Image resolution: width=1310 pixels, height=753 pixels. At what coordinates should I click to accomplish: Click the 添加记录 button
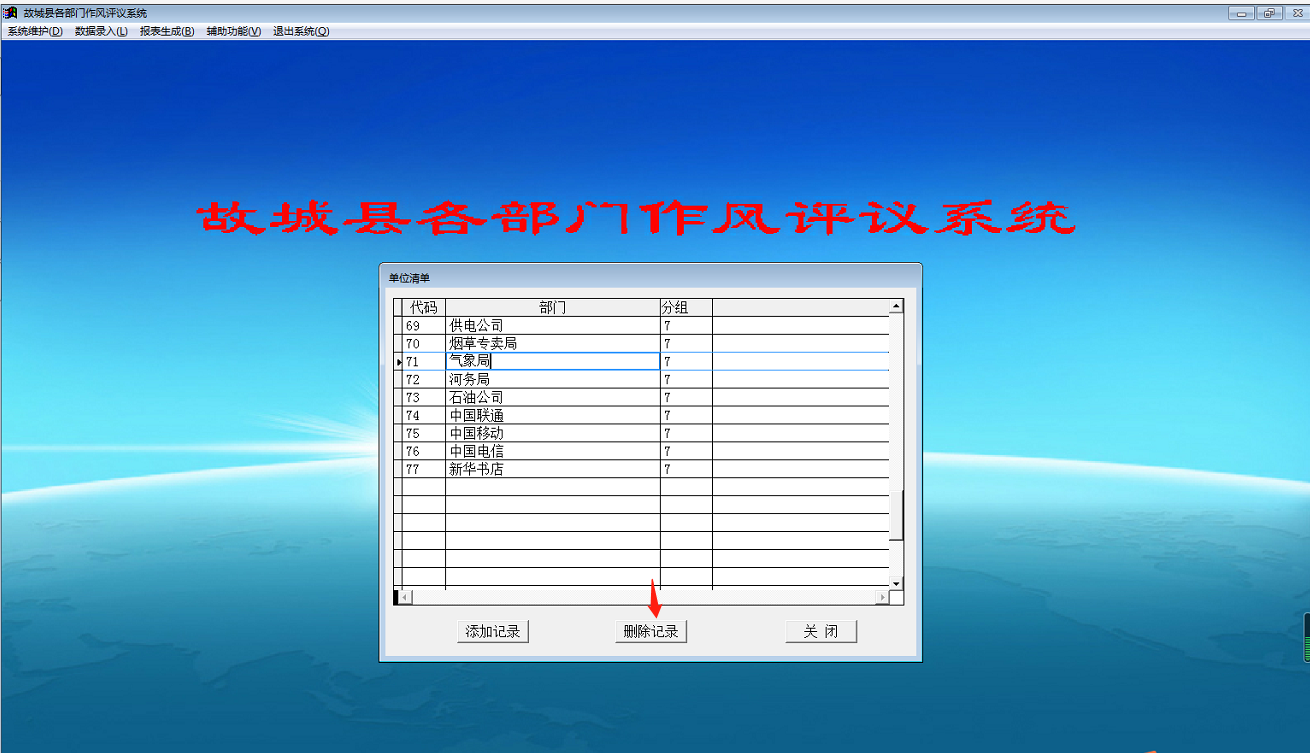pos(492,632)
